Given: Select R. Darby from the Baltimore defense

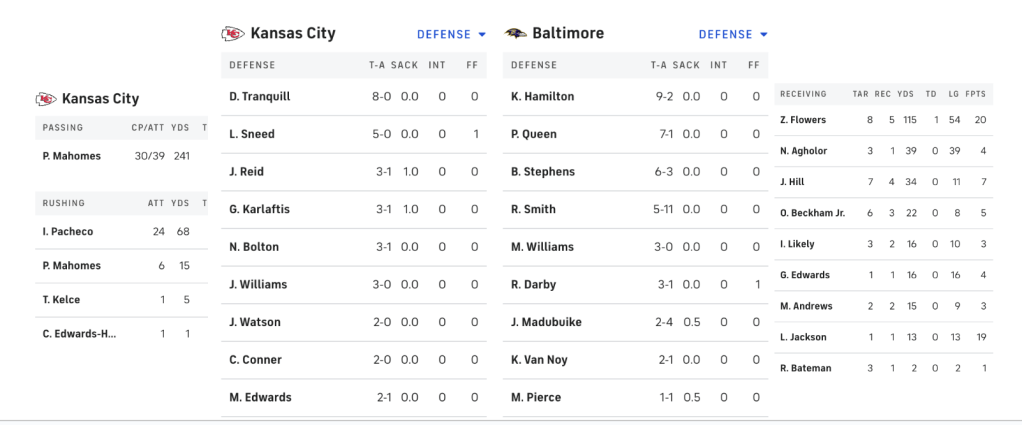Looking at the screenshot, I should pos(534,284).
